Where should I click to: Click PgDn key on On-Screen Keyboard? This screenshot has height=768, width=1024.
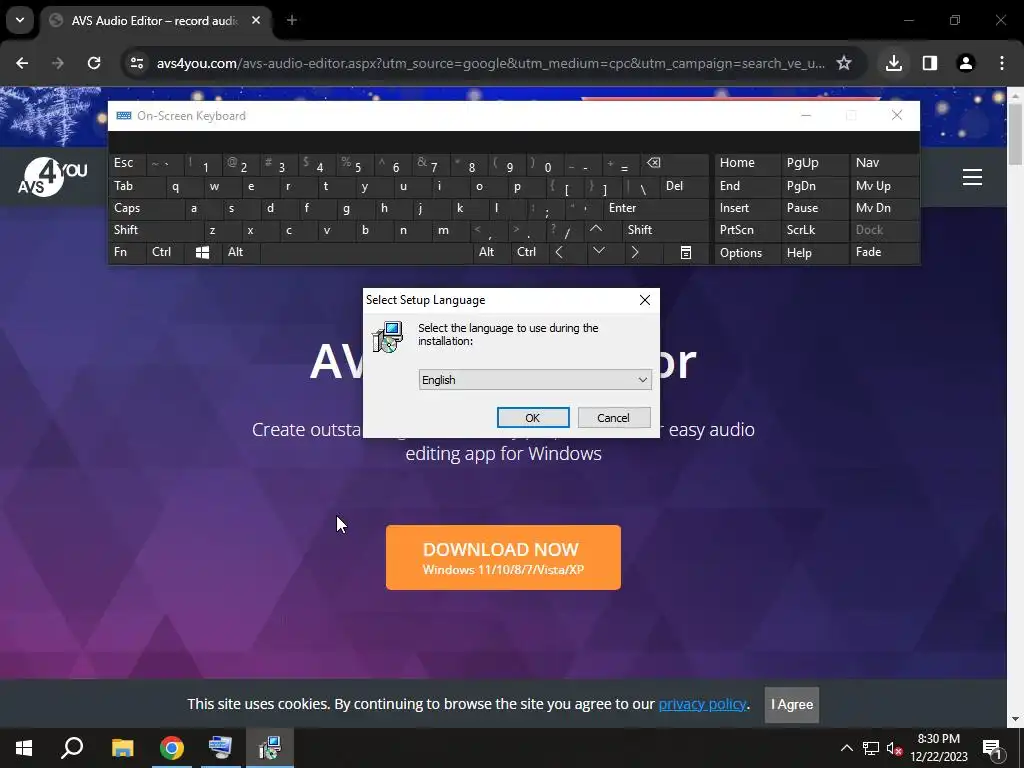coord(814,186)
